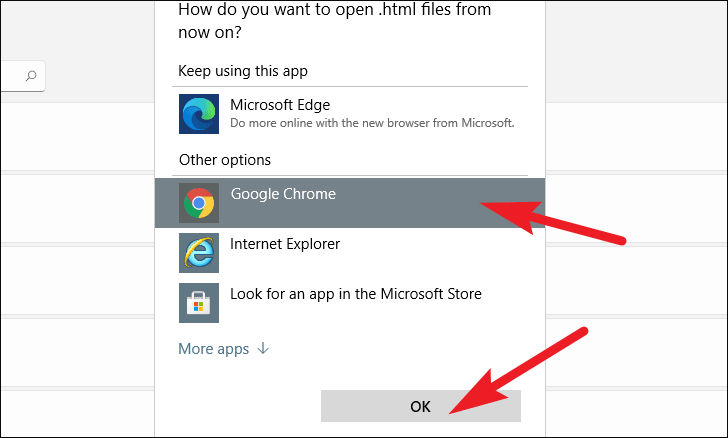Select Look for an app in the Microsoft Store

tap(356, 294)
